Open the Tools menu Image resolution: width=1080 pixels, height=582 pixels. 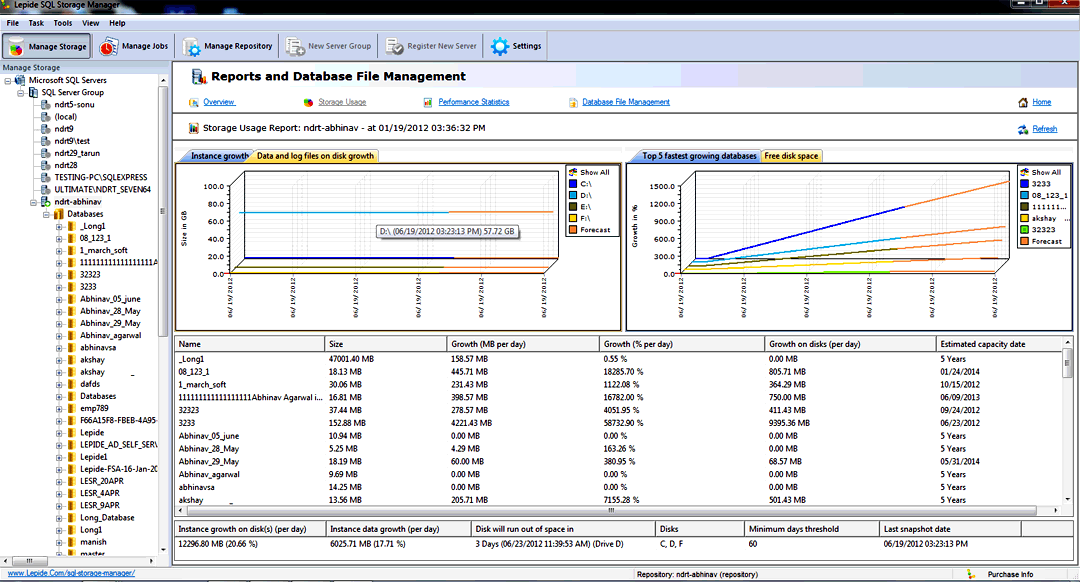pos(62,22)
